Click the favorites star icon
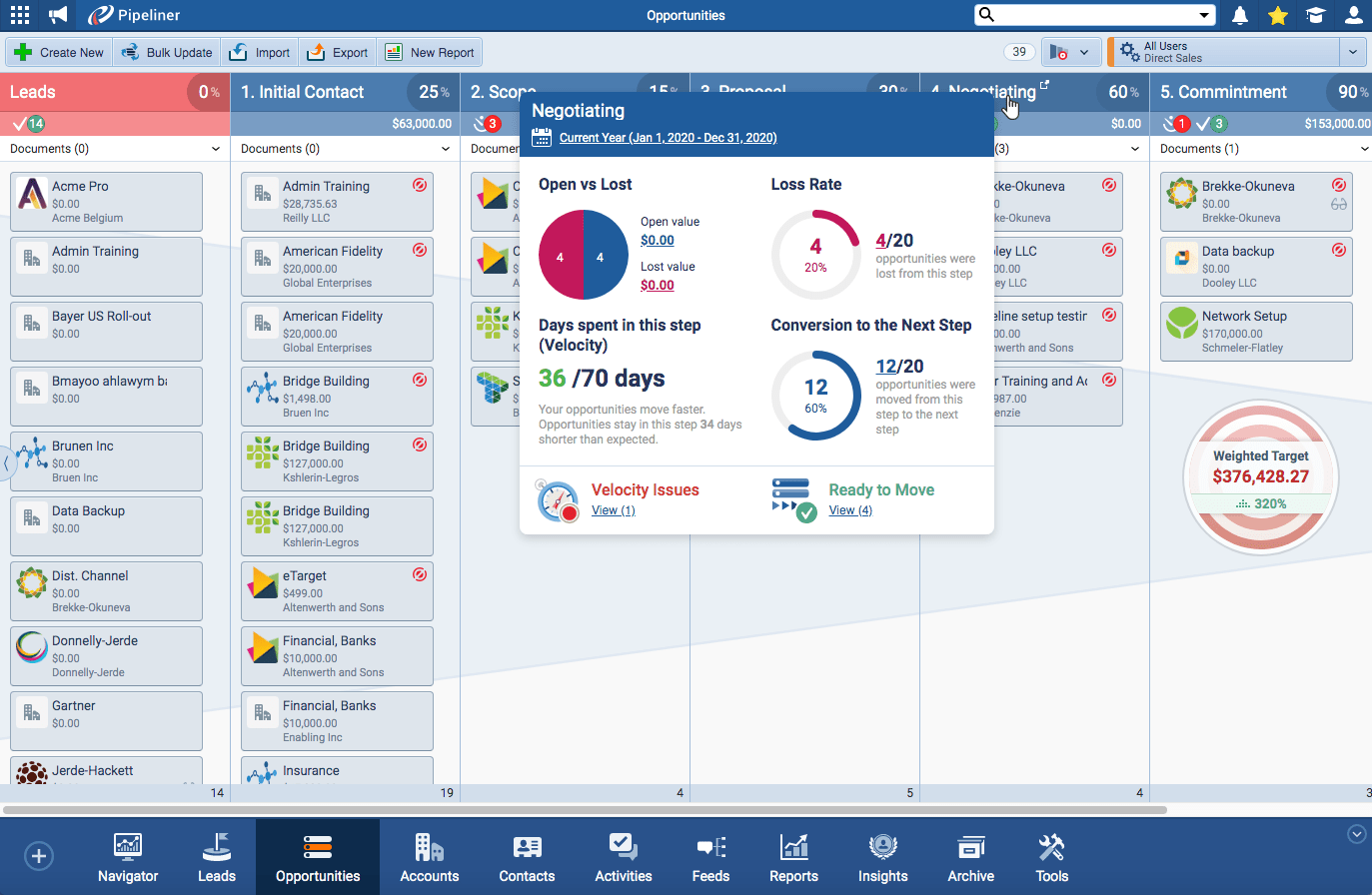 pyautogui.click(x=1278, y=15)
